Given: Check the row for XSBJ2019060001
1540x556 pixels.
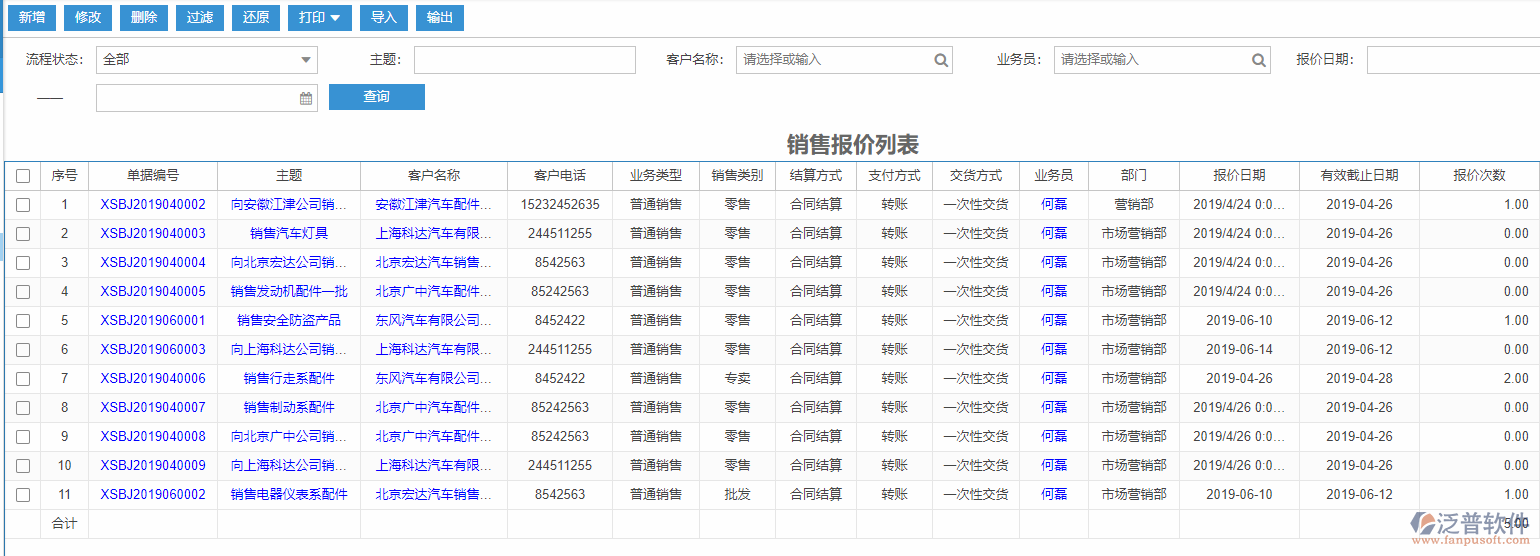Looking at the screenshot, I should [x=23, y=321].
